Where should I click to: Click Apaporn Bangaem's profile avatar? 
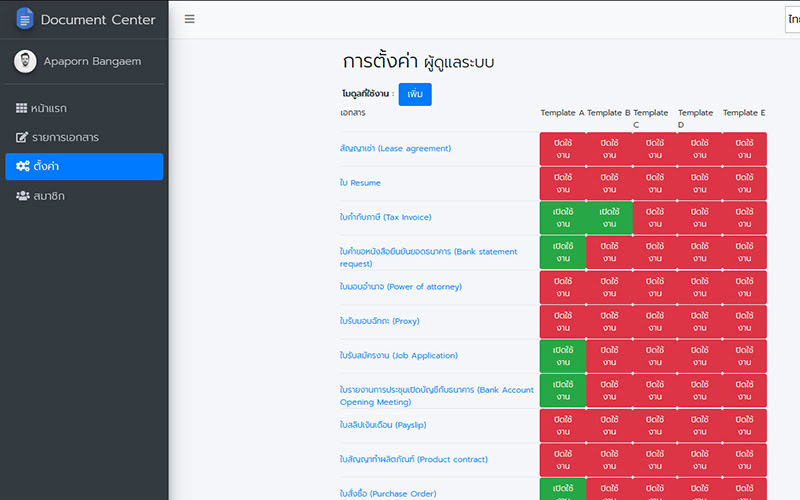[x=25, y=62]
